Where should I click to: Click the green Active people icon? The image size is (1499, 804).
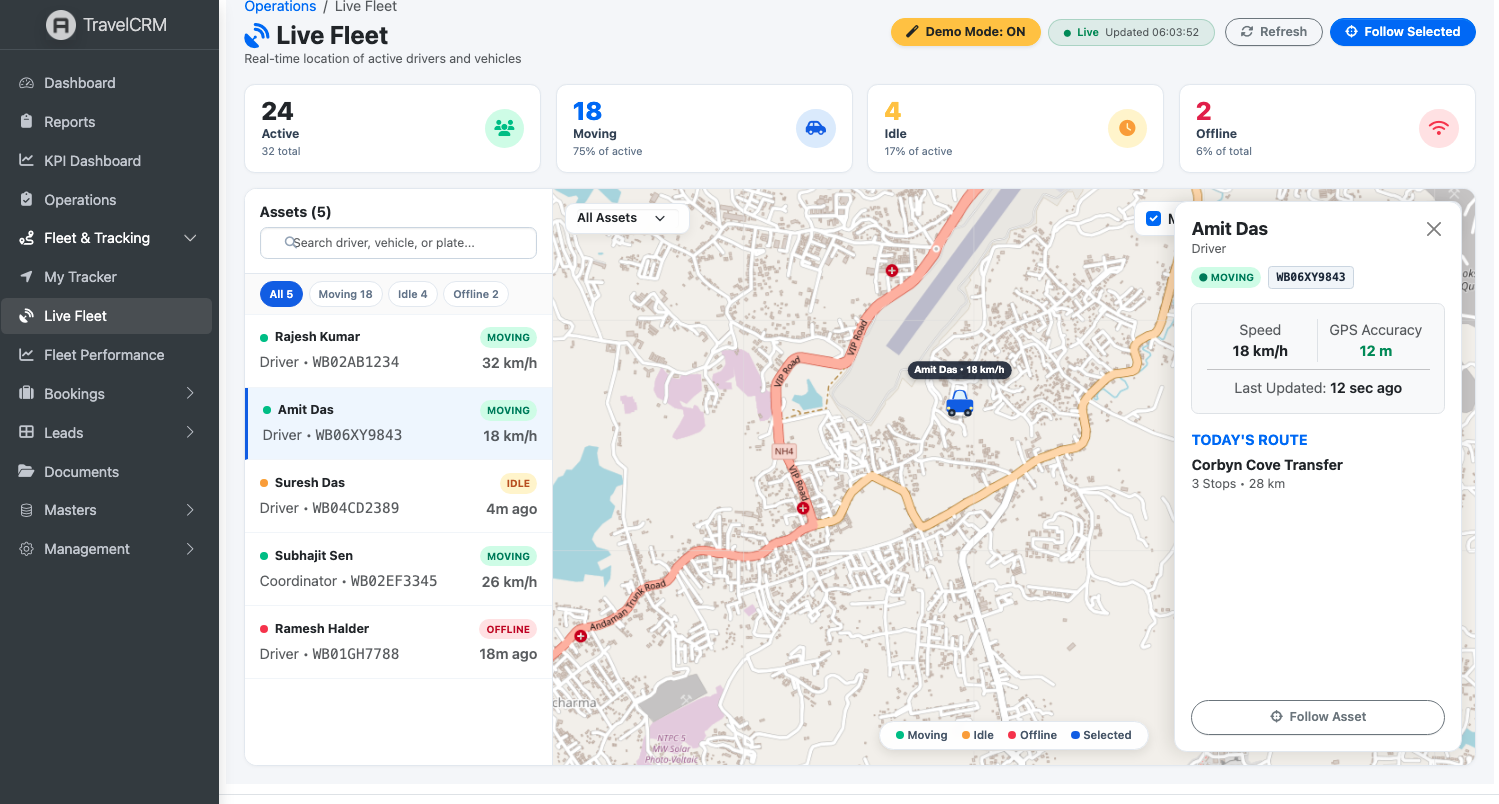[x=505, y=128]
